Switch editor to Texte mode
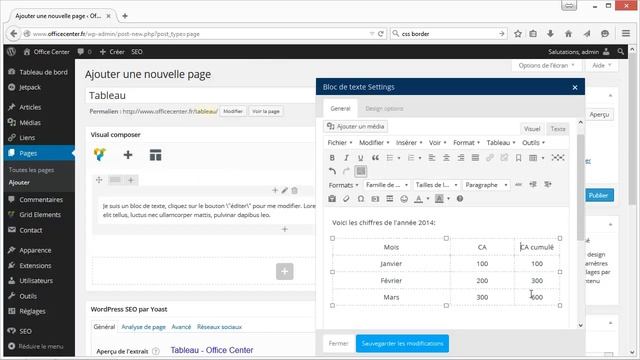The height and width of the screenshot is (360, 640). 558,129
